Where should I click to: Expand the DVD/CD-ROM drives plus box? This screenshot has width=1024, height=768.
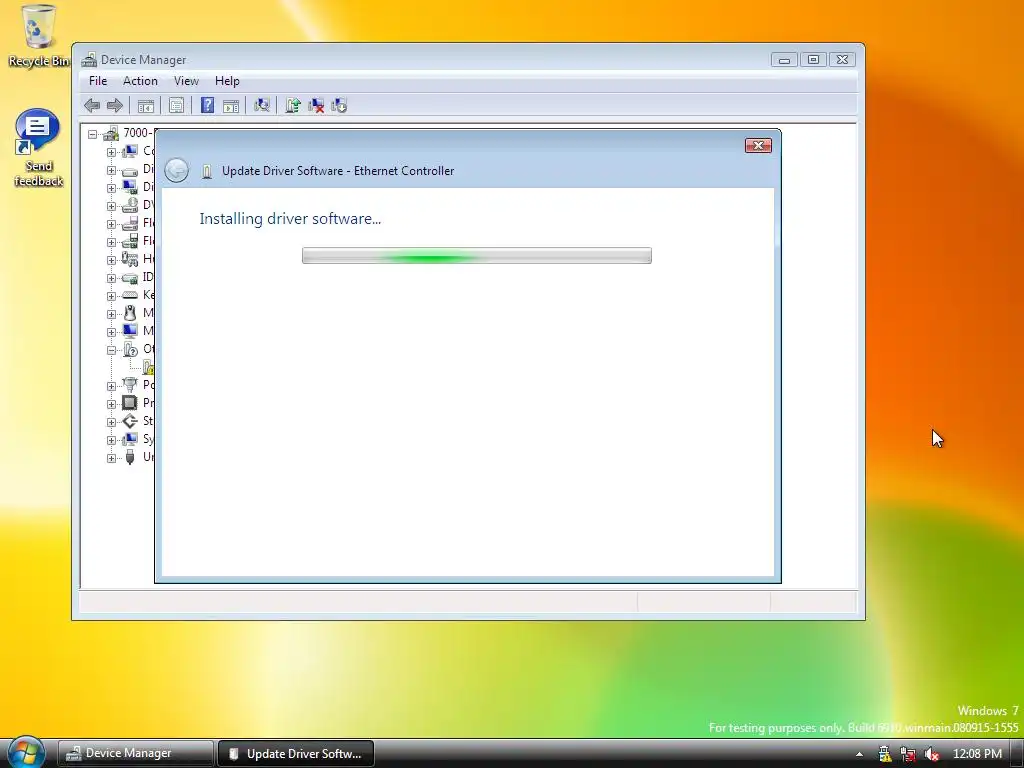click(112, 206)
